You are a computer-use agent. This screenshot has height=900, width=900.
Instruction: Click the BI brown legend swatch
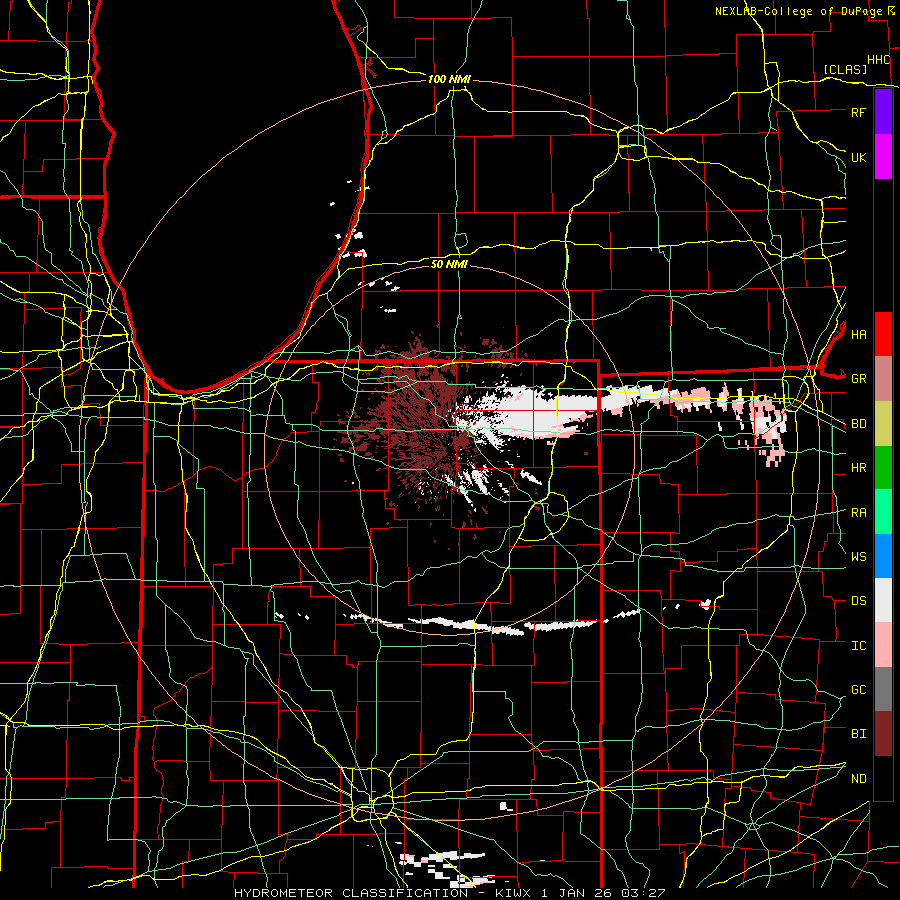coord(883,734)
